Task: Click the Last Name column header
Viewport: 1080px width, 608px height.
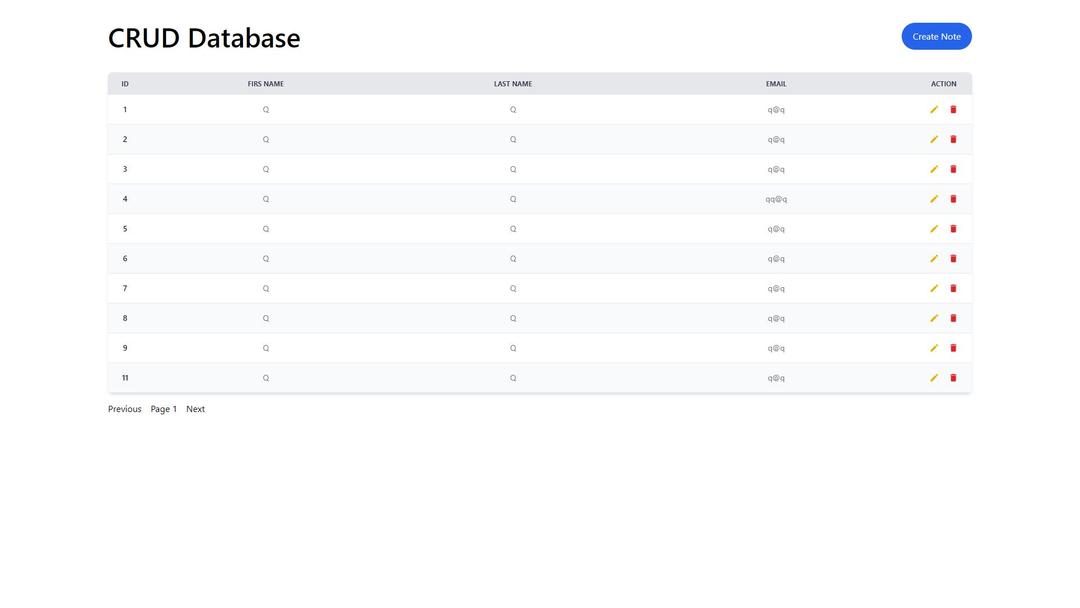Action: coord(513,84)
